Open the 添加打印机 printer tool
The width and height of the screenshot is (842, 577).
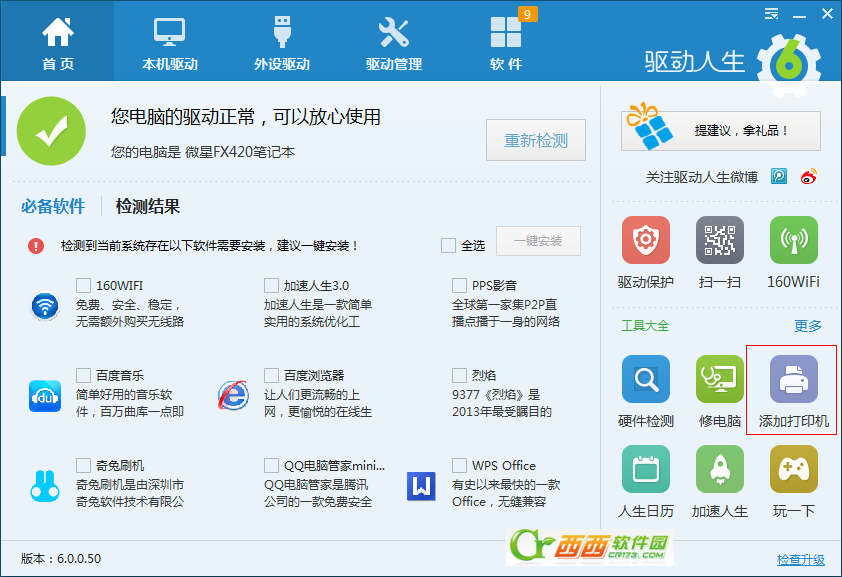tap(794, 379)
